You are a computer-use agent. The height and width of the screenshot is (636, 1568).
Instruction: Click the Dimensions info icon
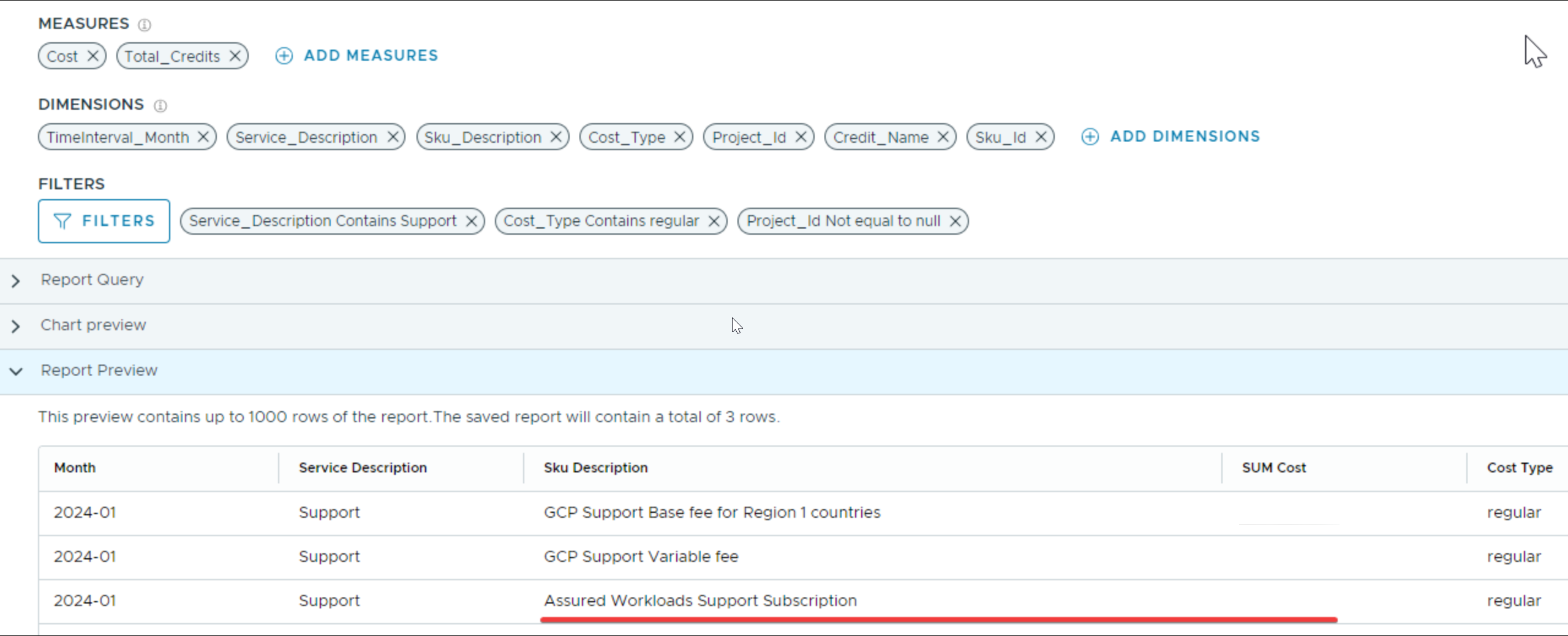click(160, 105)
